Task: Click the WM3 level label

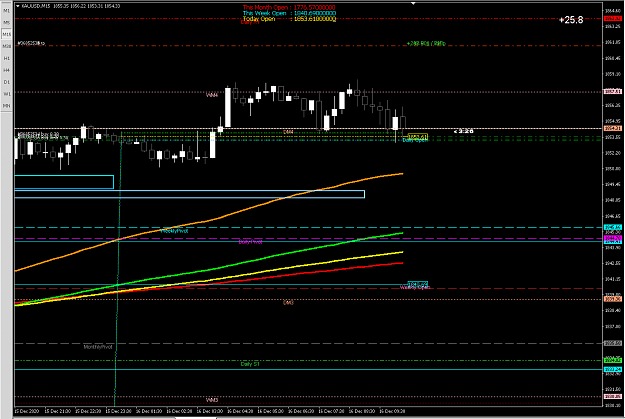Action: [212, 400]
